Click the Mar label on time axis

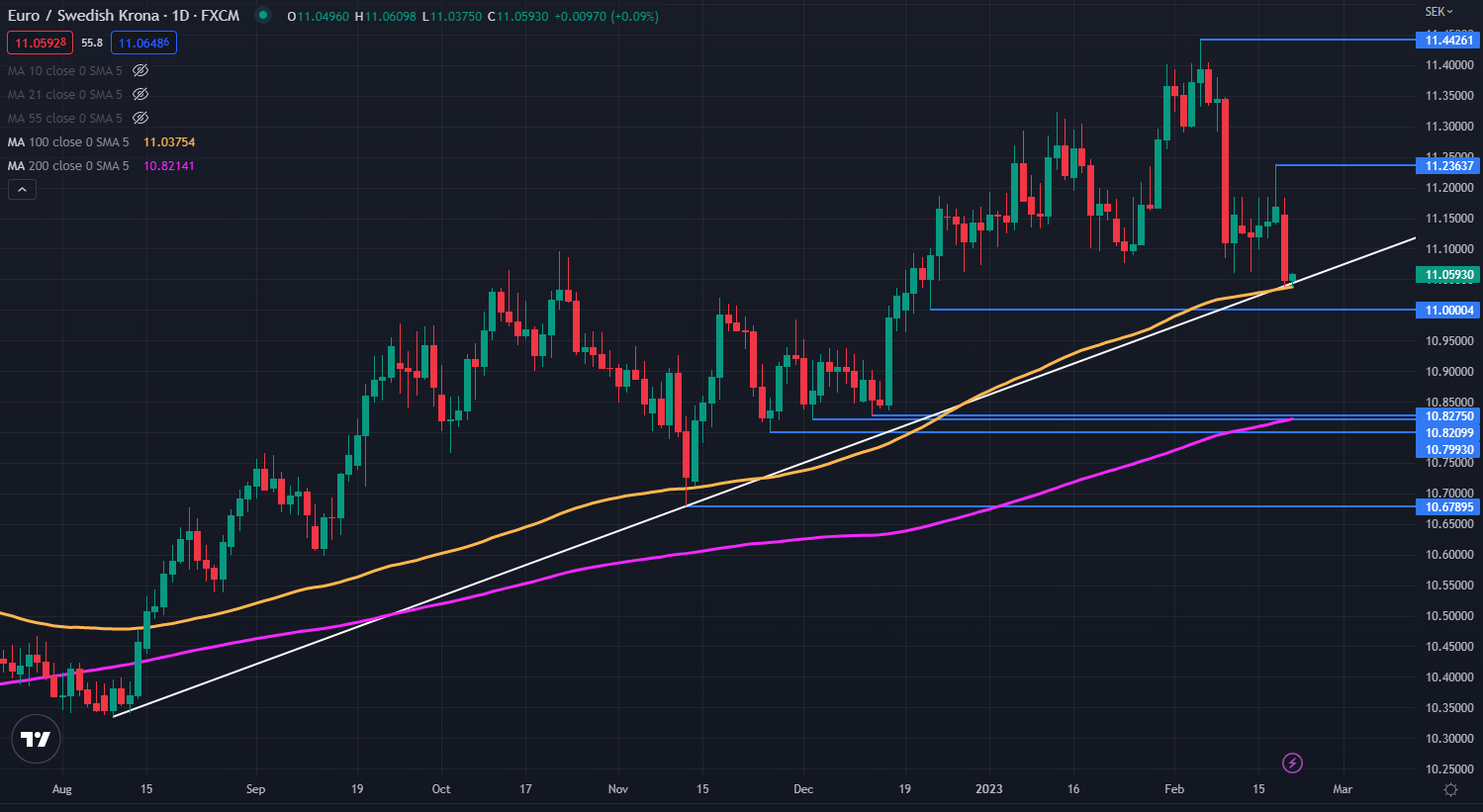1343,789
